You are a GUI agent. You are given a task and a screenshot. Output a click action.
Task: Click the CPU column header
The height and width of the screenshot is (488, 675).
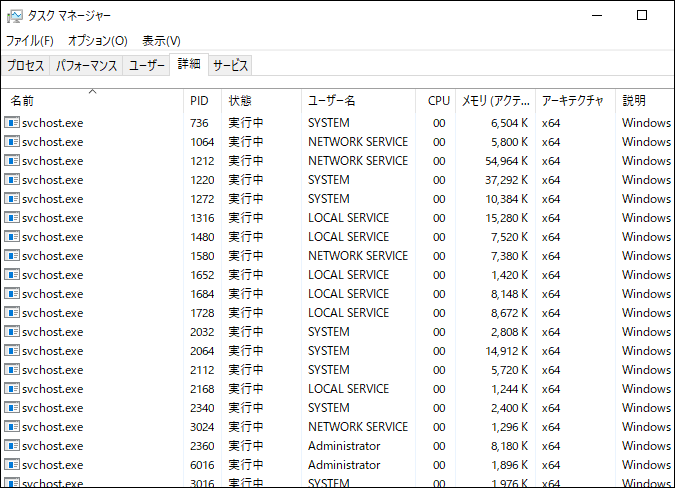[439, 101]
